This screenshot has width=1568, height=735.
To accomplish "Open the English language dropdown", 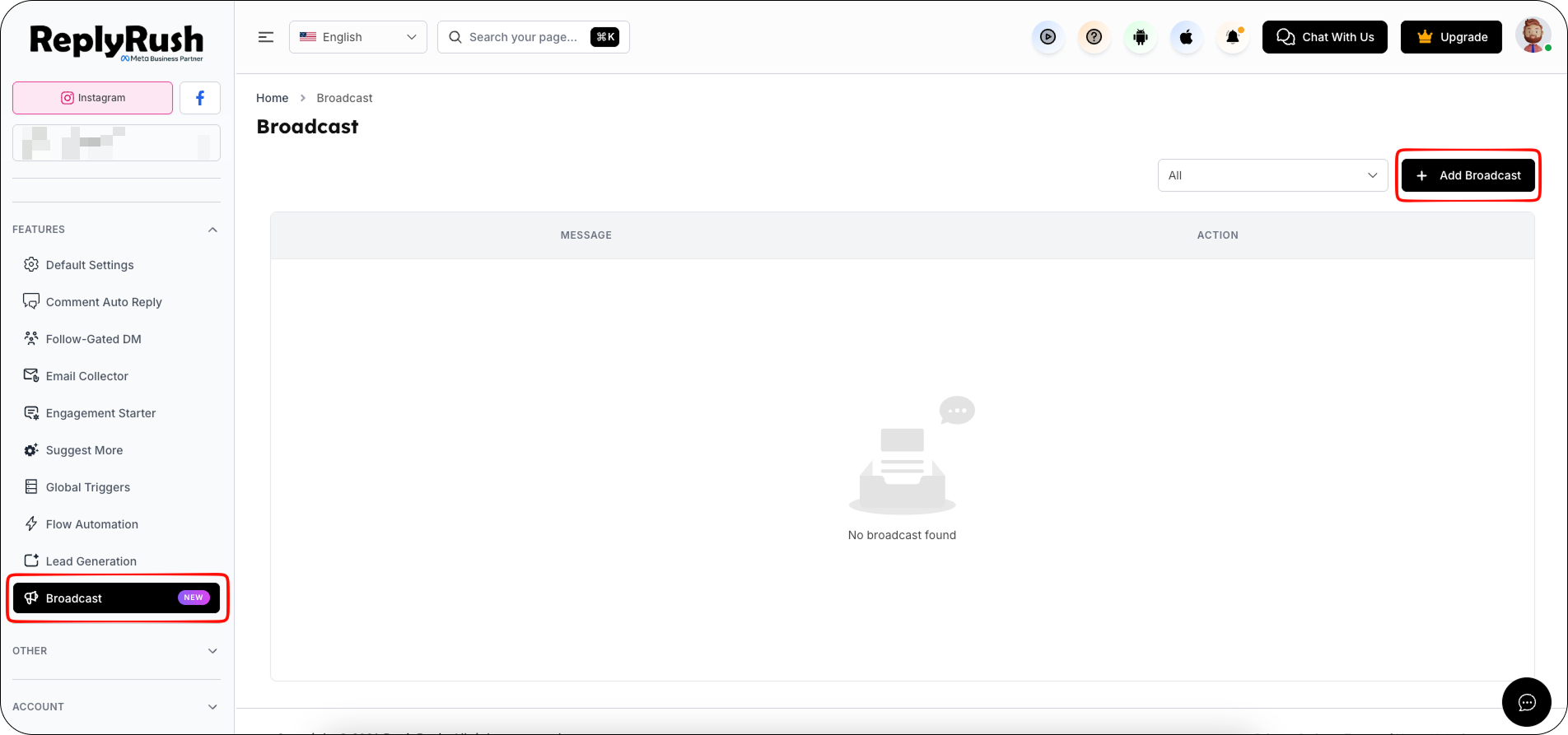I will point(358,37).
